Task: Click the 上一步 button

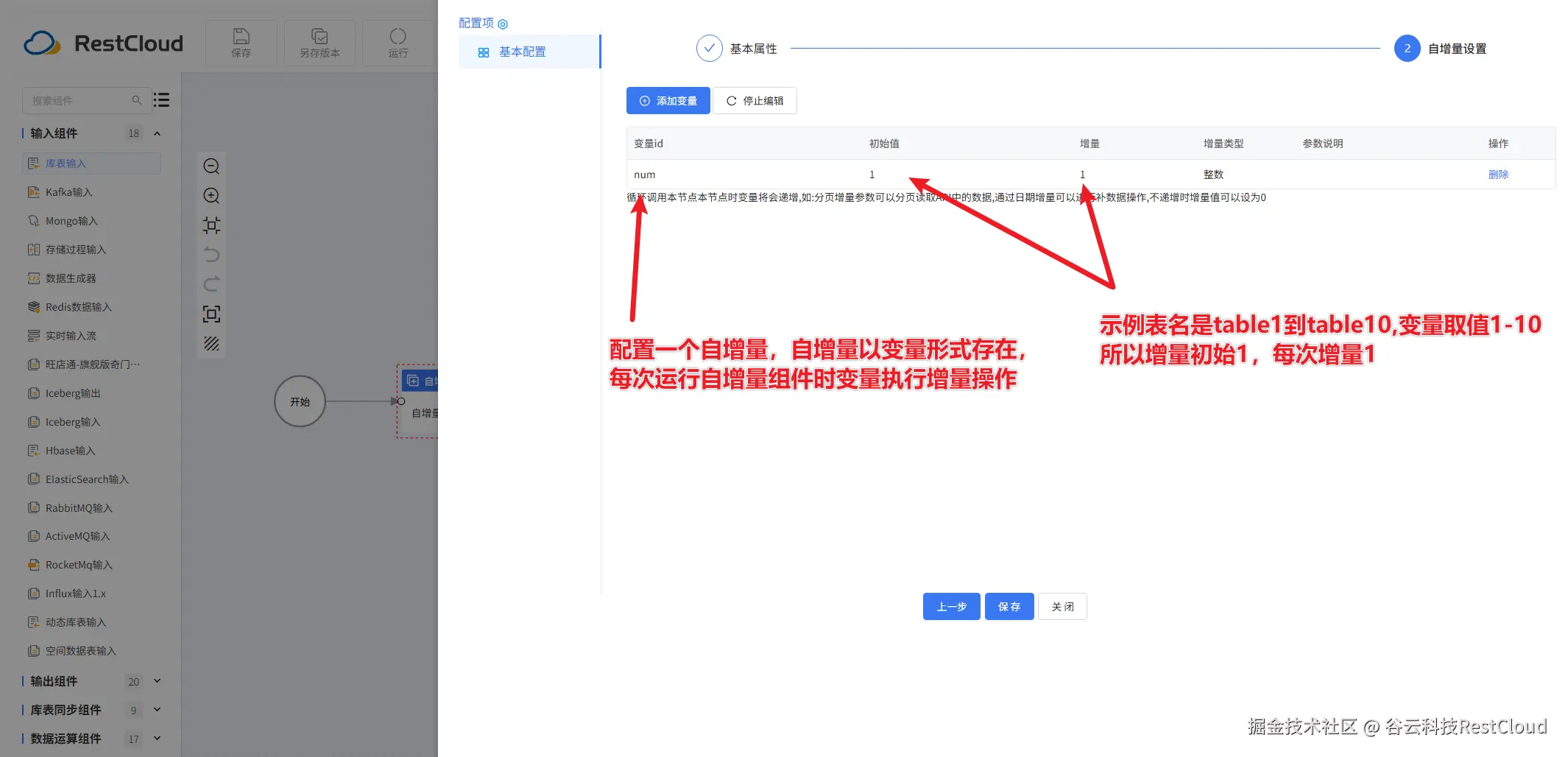Action: 951,607
